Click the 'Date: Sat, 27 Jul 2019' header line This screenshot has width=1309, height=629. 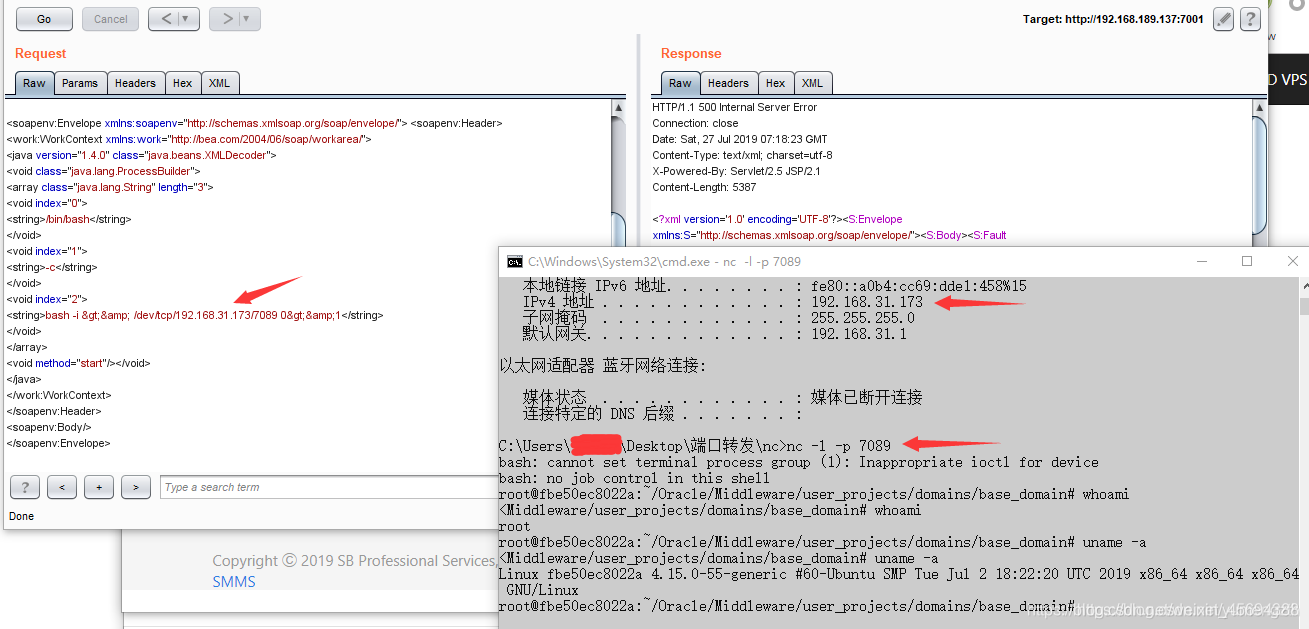pyautogui.click(x=740, y=139)
